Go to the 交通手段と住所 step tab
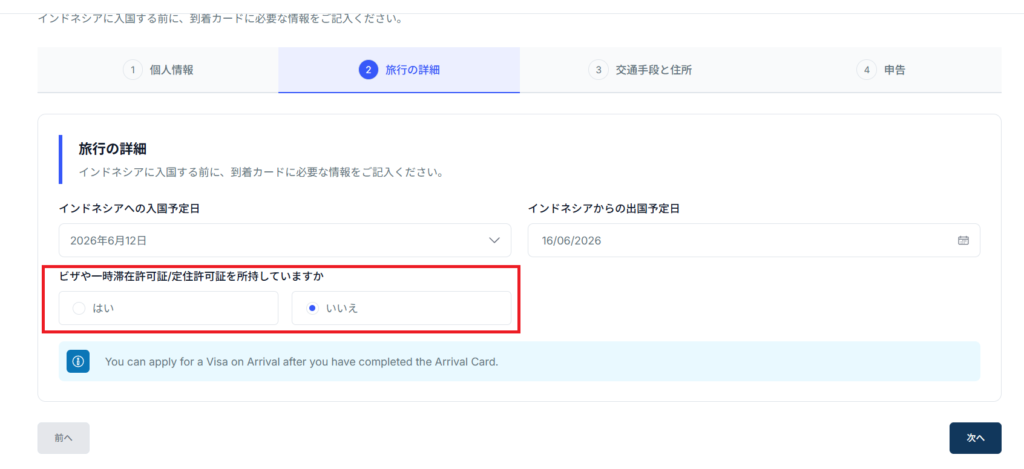Screen dimensions: 1024x469 [640, 70]
